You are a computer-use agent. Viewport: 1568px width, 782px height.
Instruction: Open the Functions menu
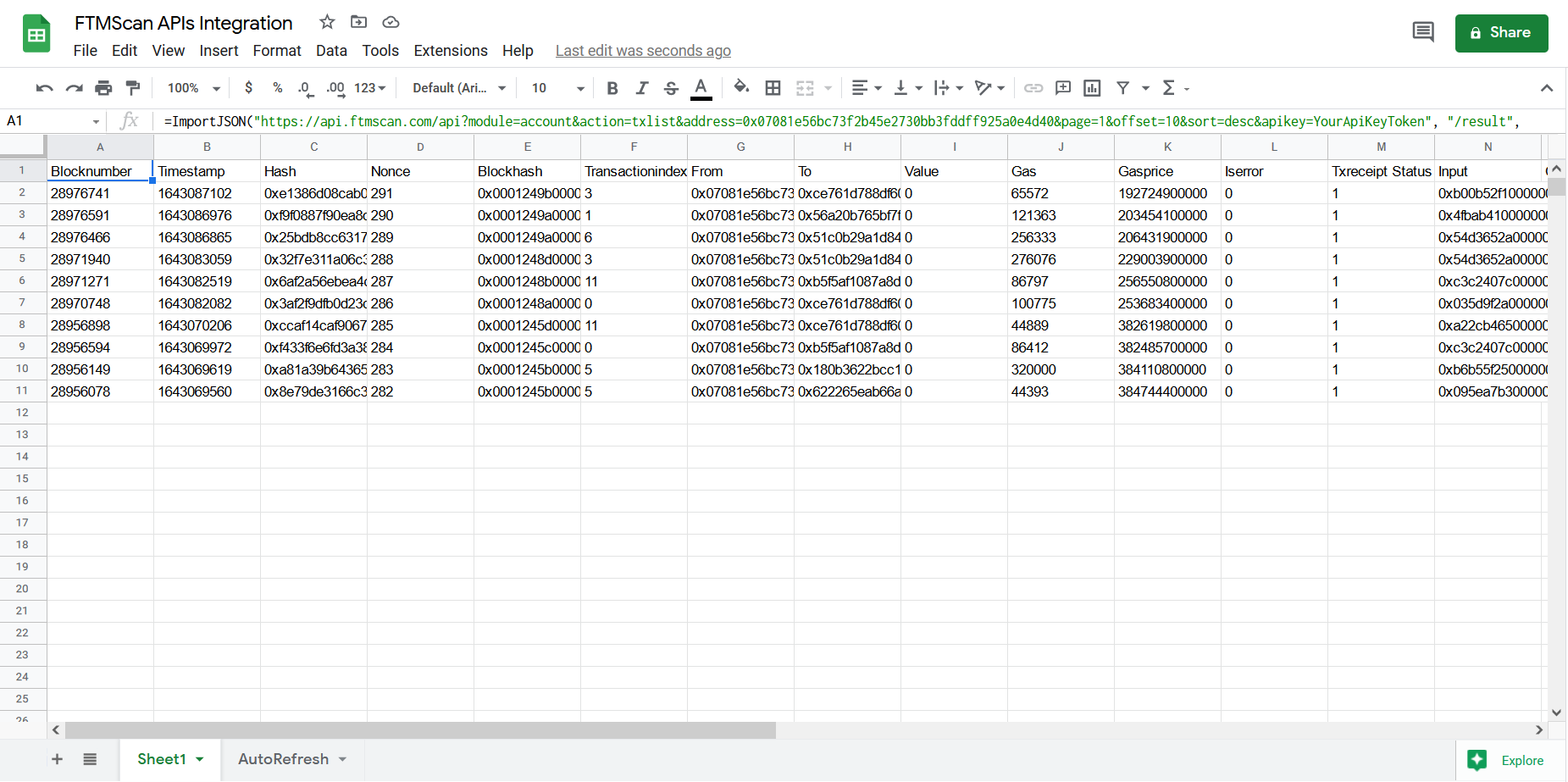1175,88
